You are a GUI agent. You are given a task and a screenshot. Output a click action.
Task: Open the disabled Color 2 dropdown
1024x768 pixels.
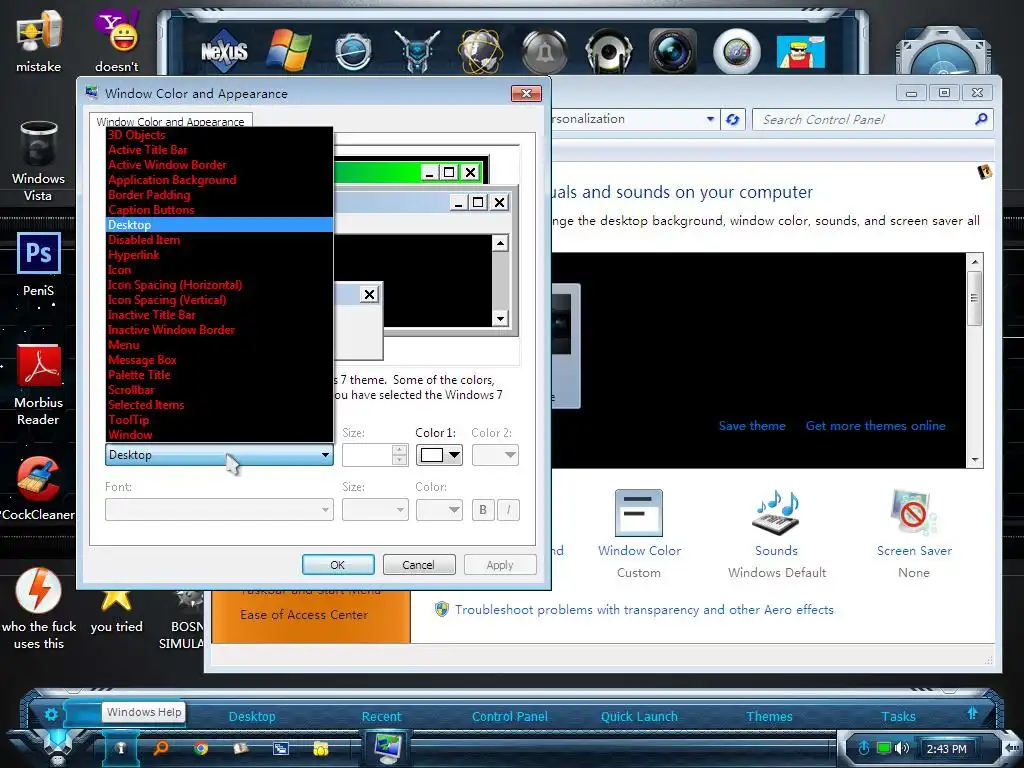pos(495,455)
